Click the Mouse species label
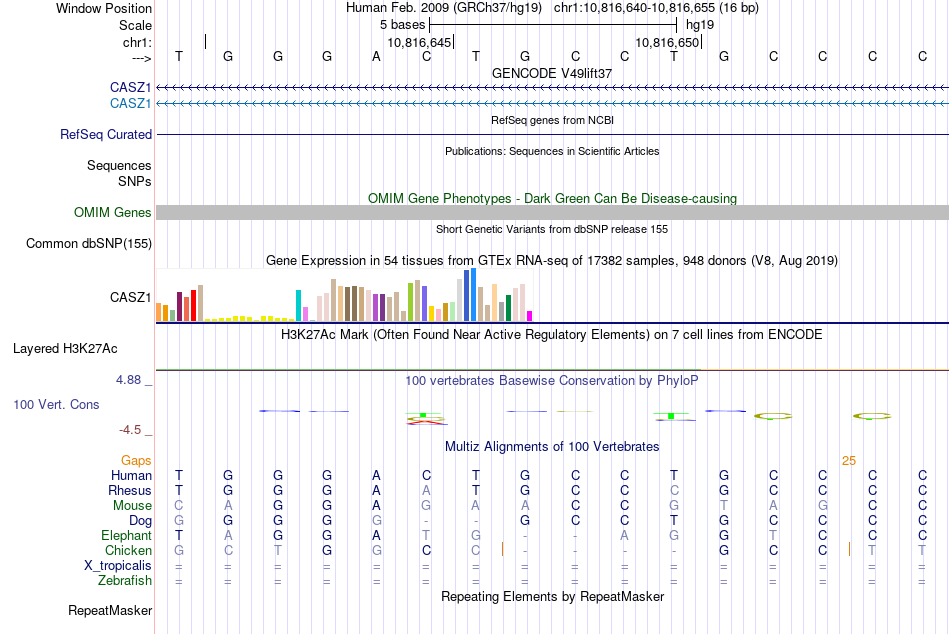 pyautogui.click(x=132, y=506)
